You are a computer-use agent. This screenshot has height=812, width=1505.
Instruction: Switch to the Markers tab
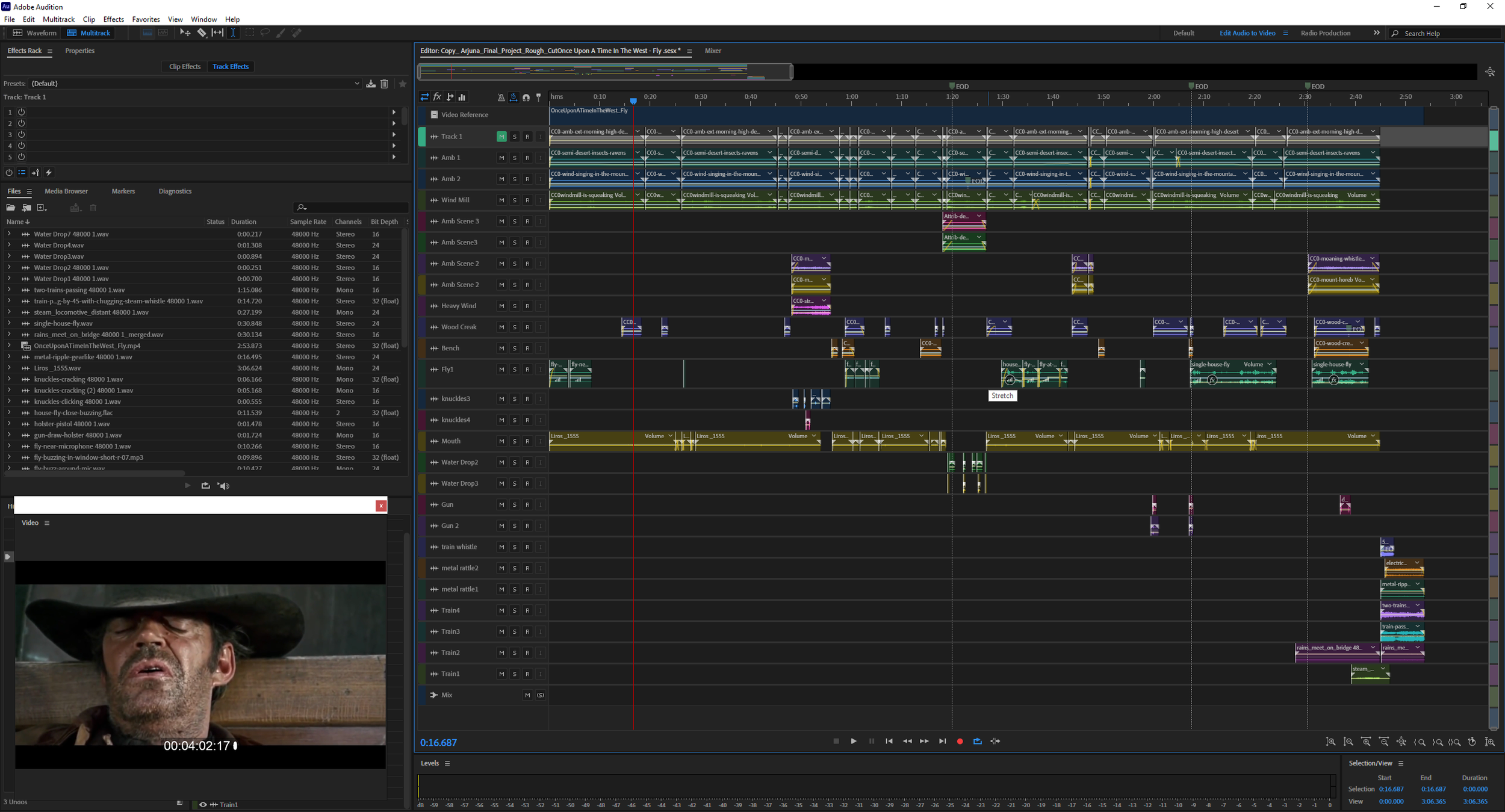click(x=123, y=191)
